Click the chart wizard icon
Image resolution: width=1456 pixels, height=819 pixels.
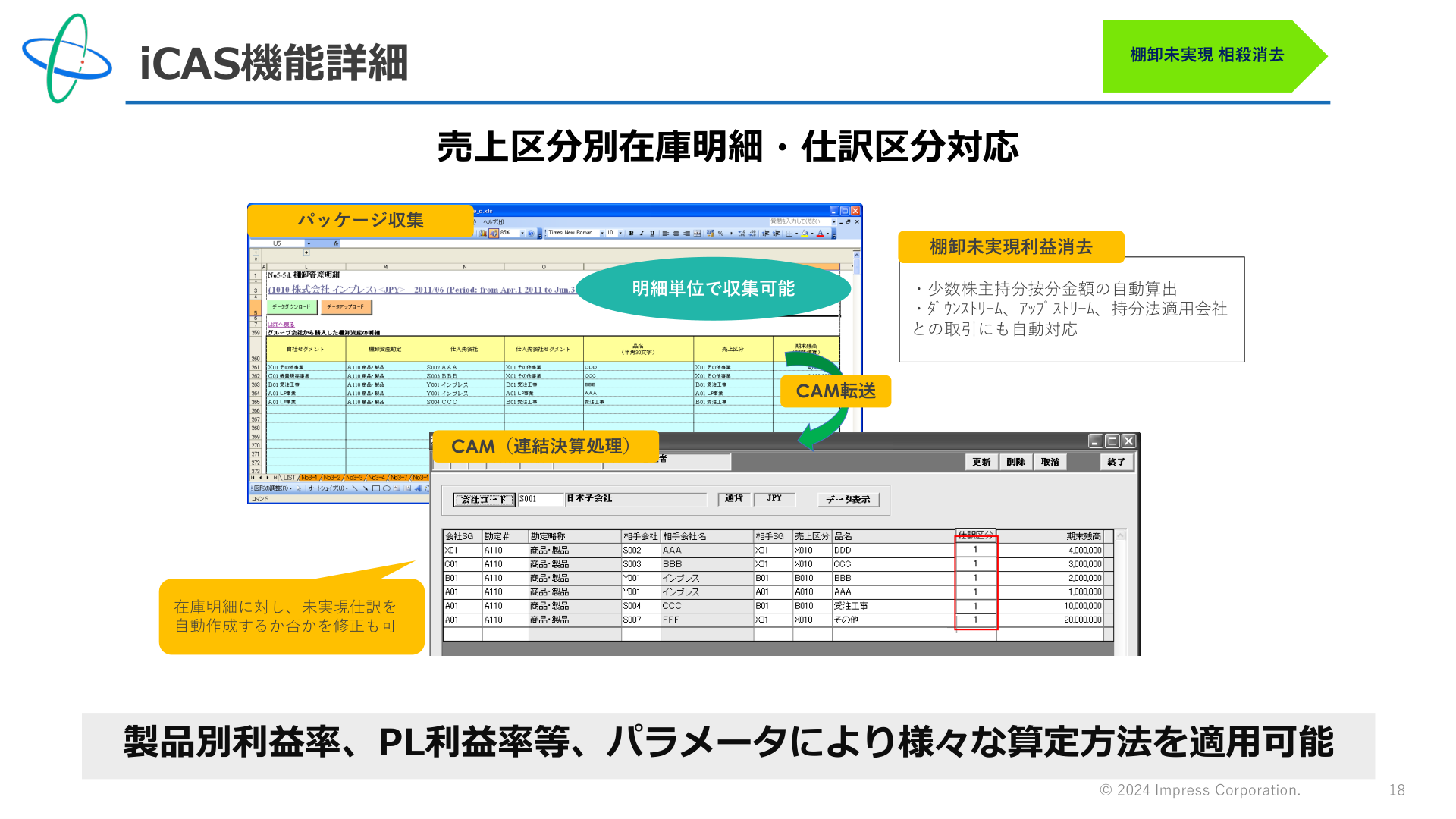click(483, 233)
